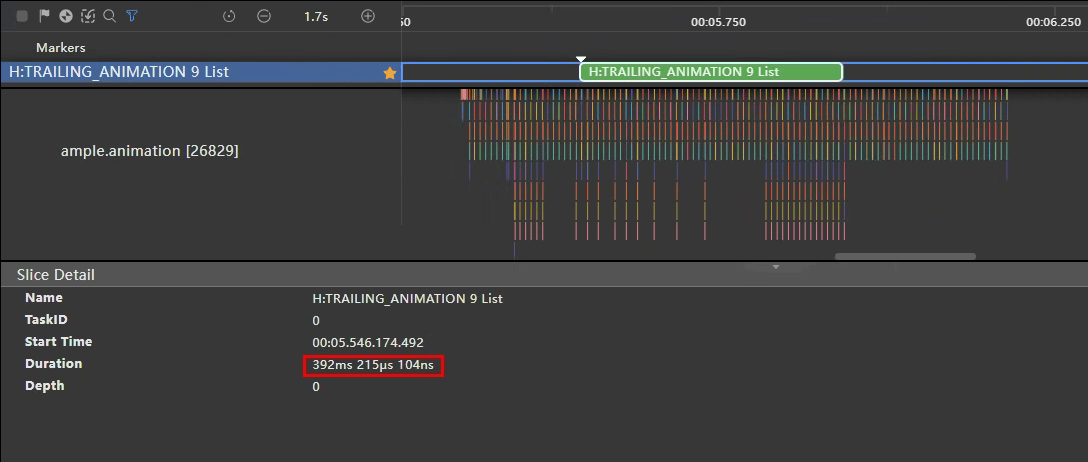1088x462 pixels.
Task: Click the green H:TRAILING_ANIMATION 9 List slice
Action: [711, 72]
